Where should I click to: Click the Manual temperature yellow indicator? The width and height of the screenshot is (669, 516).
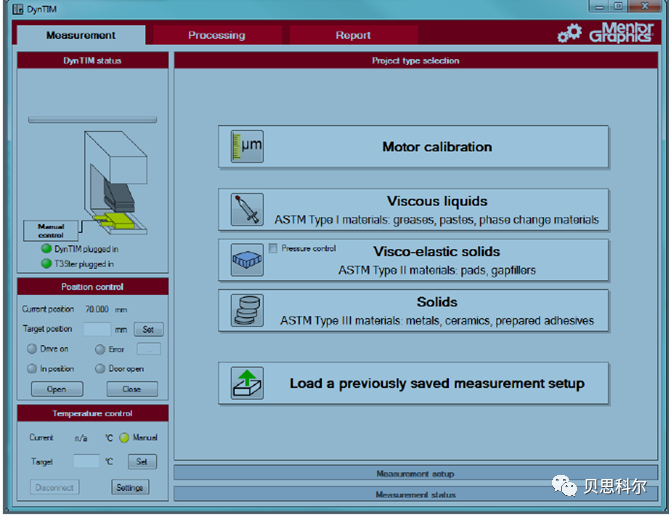point(124,437)
